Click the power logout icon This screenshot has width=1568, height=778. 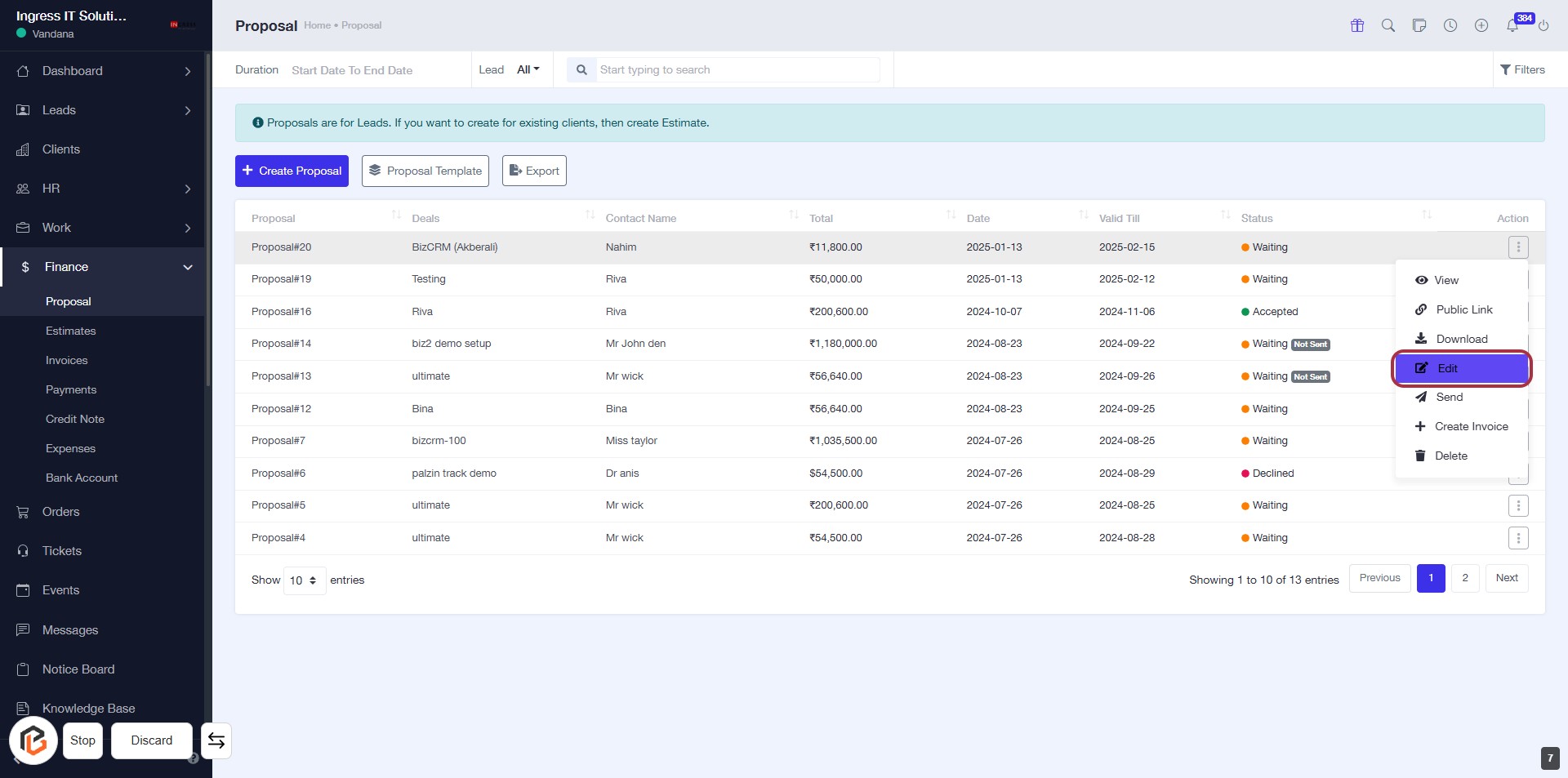(x=1543, y=25)
